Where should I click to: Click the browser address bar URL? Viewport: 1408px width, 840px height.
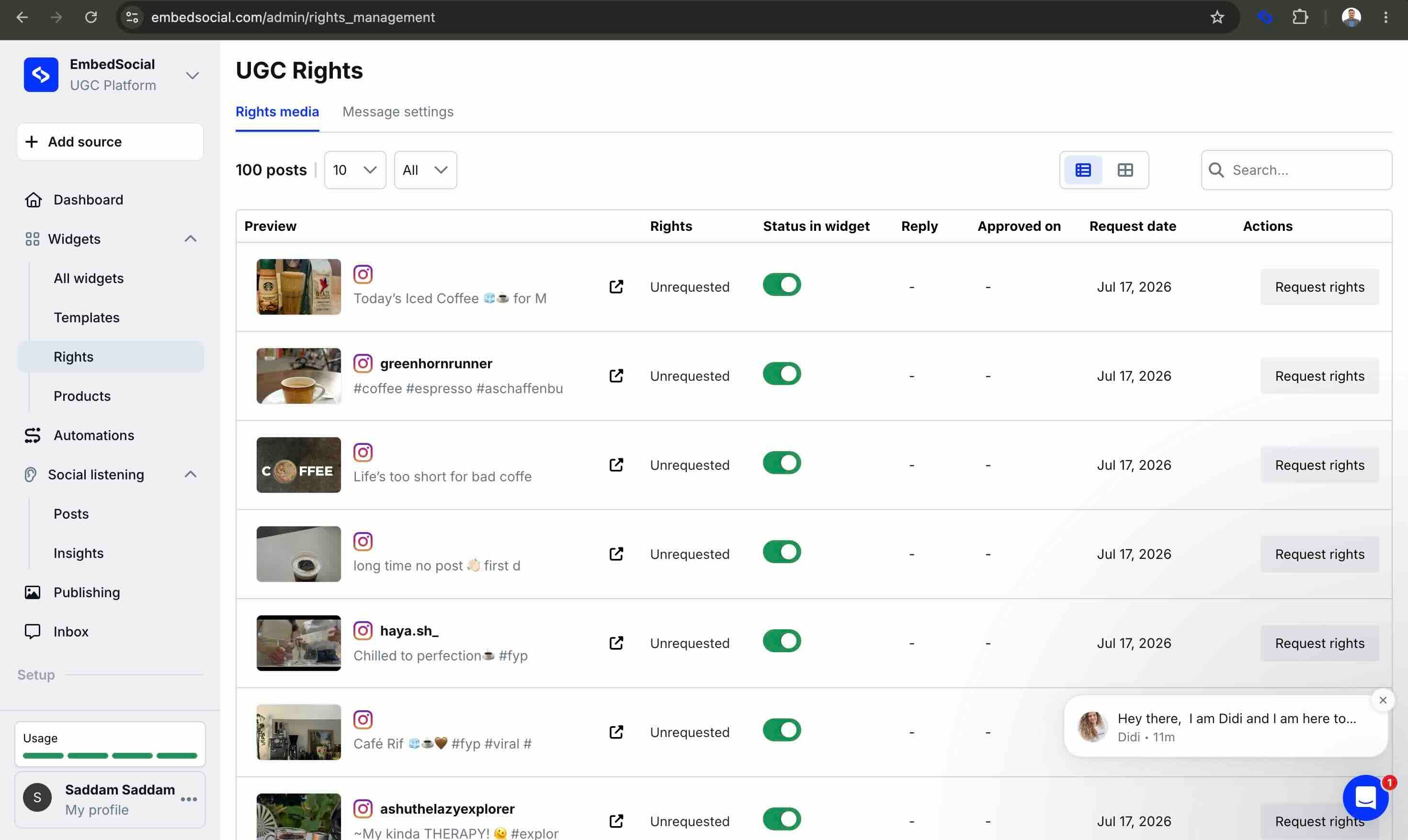(x=293, y=18)
